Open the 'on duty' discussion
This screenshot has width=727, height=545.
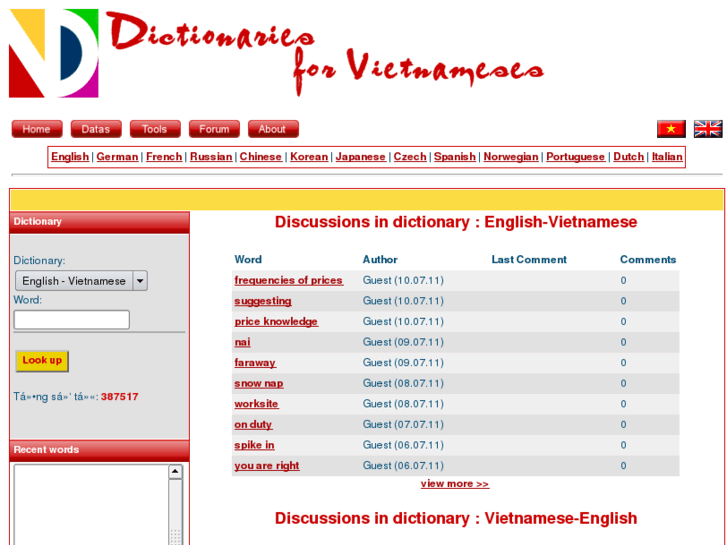(253, 424)
